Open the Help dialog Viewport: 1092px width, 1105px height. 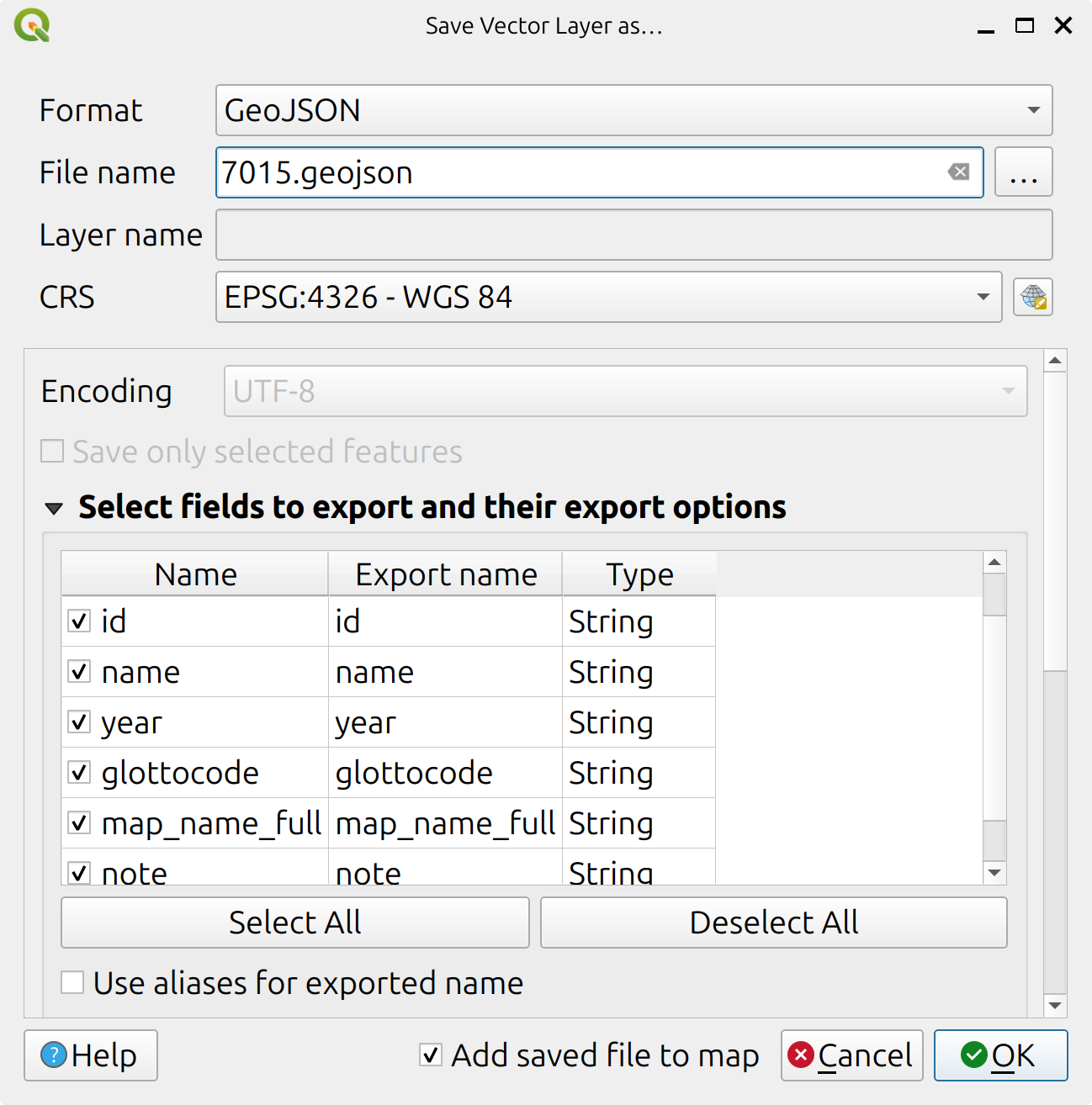coord(90,1055)
